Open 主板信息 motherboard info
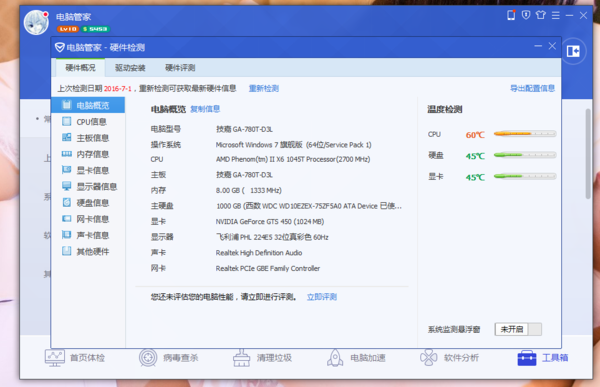600x387 pixels. pyautogui.click(x=88, y=138)
